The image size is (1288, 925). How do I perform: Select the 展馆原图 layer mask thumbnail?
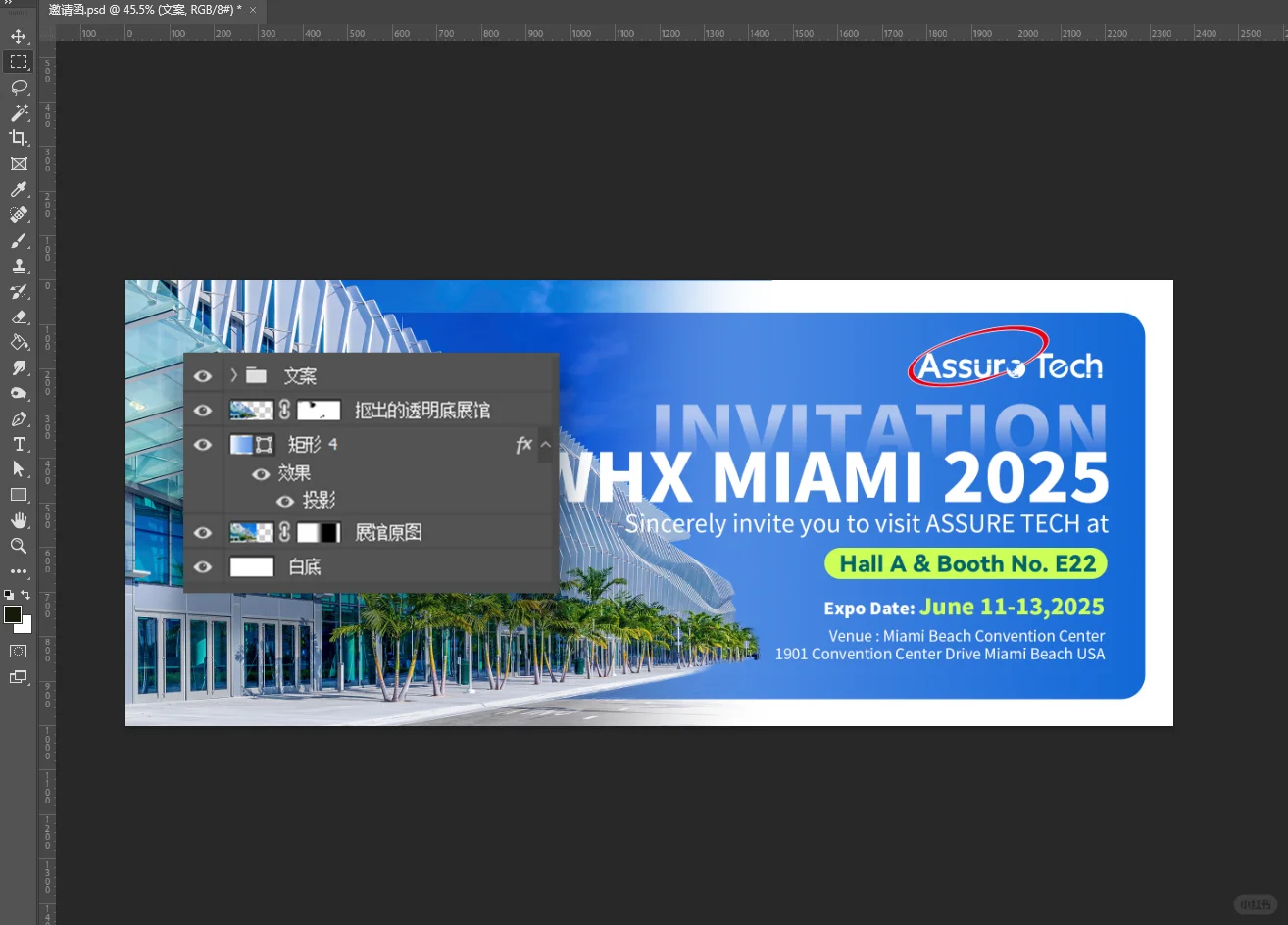[319, 532]
